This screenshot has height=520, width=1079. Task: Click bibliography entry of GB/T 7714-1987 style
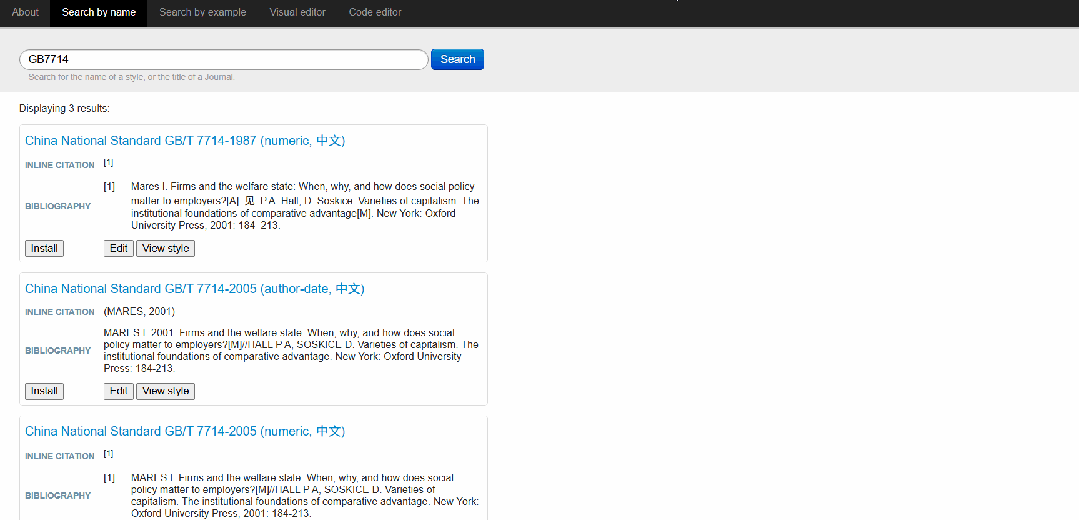pos(291,206)
